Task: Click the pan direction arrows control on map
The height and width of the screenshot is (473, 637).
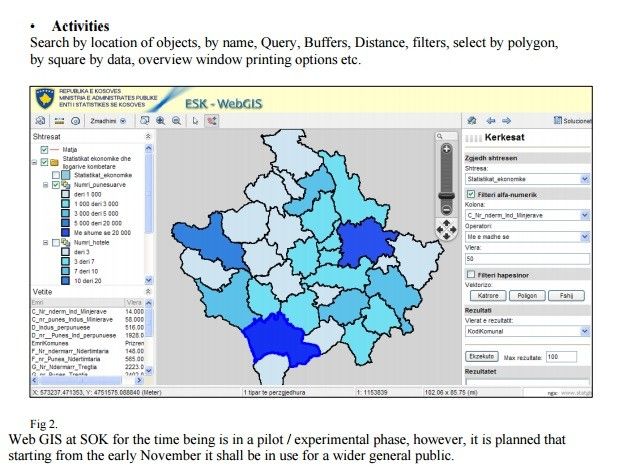Action: pos(446,230)
